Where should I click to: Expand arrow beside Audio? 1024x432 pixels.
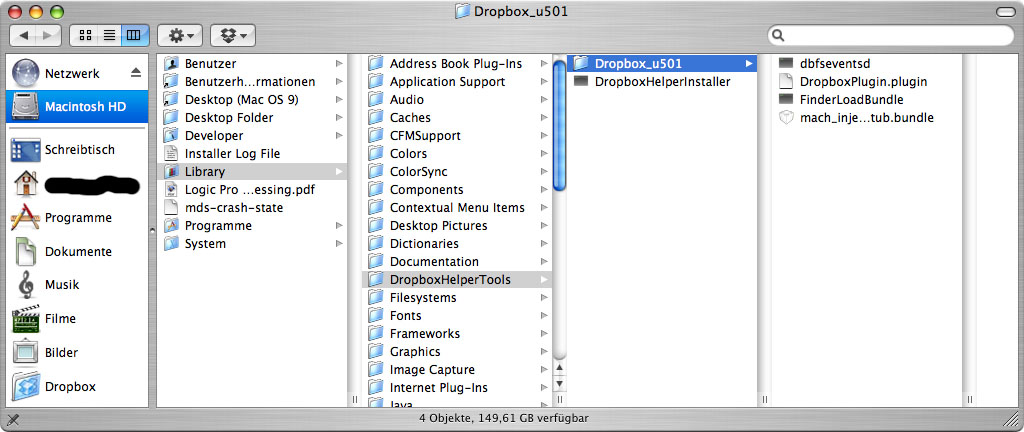pyautogui.click(x=544, y=100)
